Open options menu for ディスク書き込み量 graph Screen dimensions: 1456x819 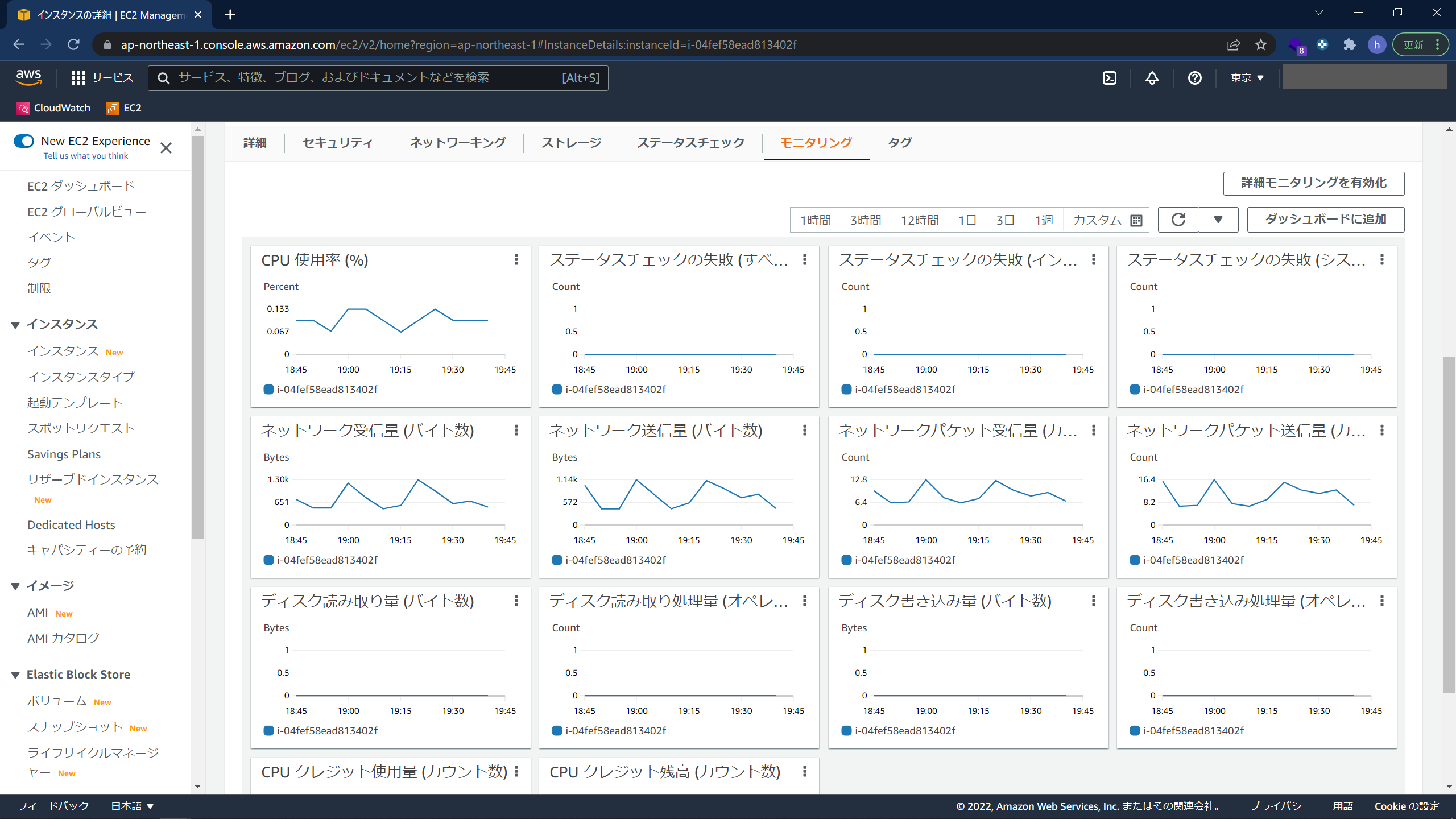pyautogui.click(x=1094, y=601)
